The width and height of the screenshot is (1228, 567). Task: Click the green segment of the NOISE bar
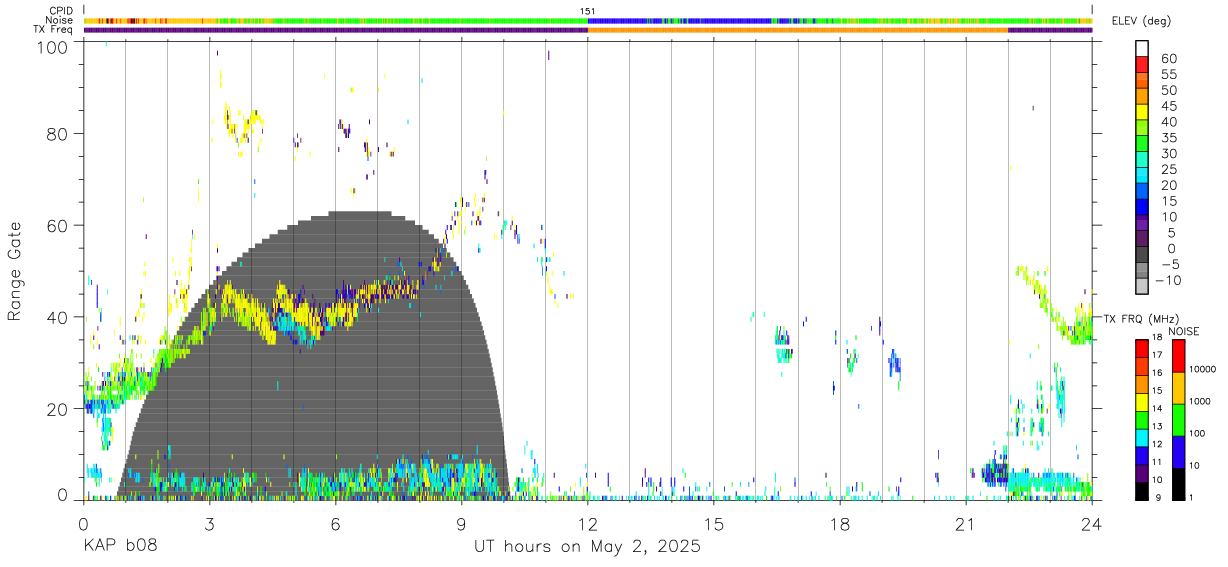point(1178,419)
